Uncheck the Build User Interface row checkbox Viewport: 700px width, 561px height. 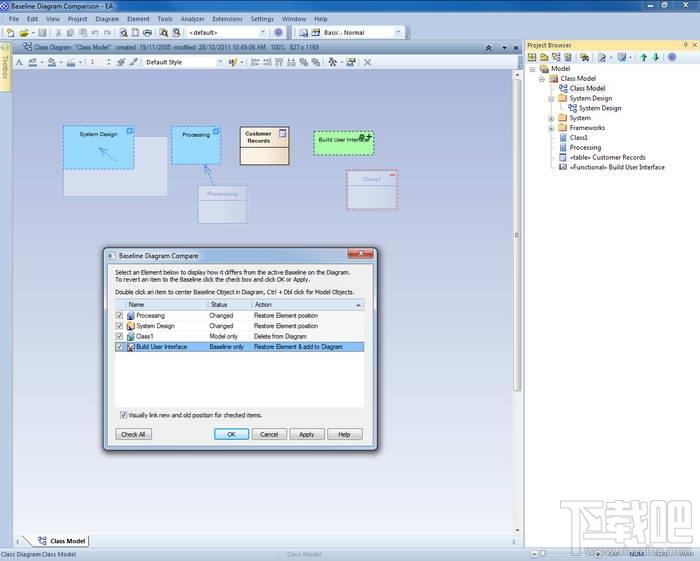[119, 346]
